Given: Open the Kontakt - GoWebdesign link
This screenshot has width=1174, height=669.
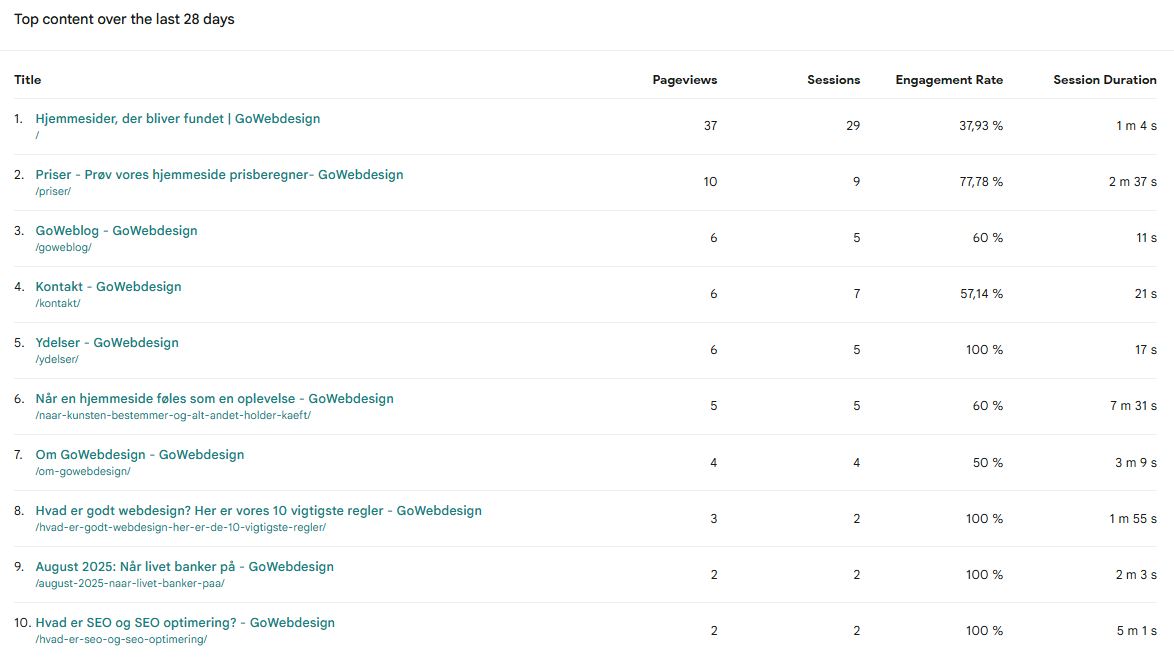Looking at the screenshot, I should coord(108,287).
